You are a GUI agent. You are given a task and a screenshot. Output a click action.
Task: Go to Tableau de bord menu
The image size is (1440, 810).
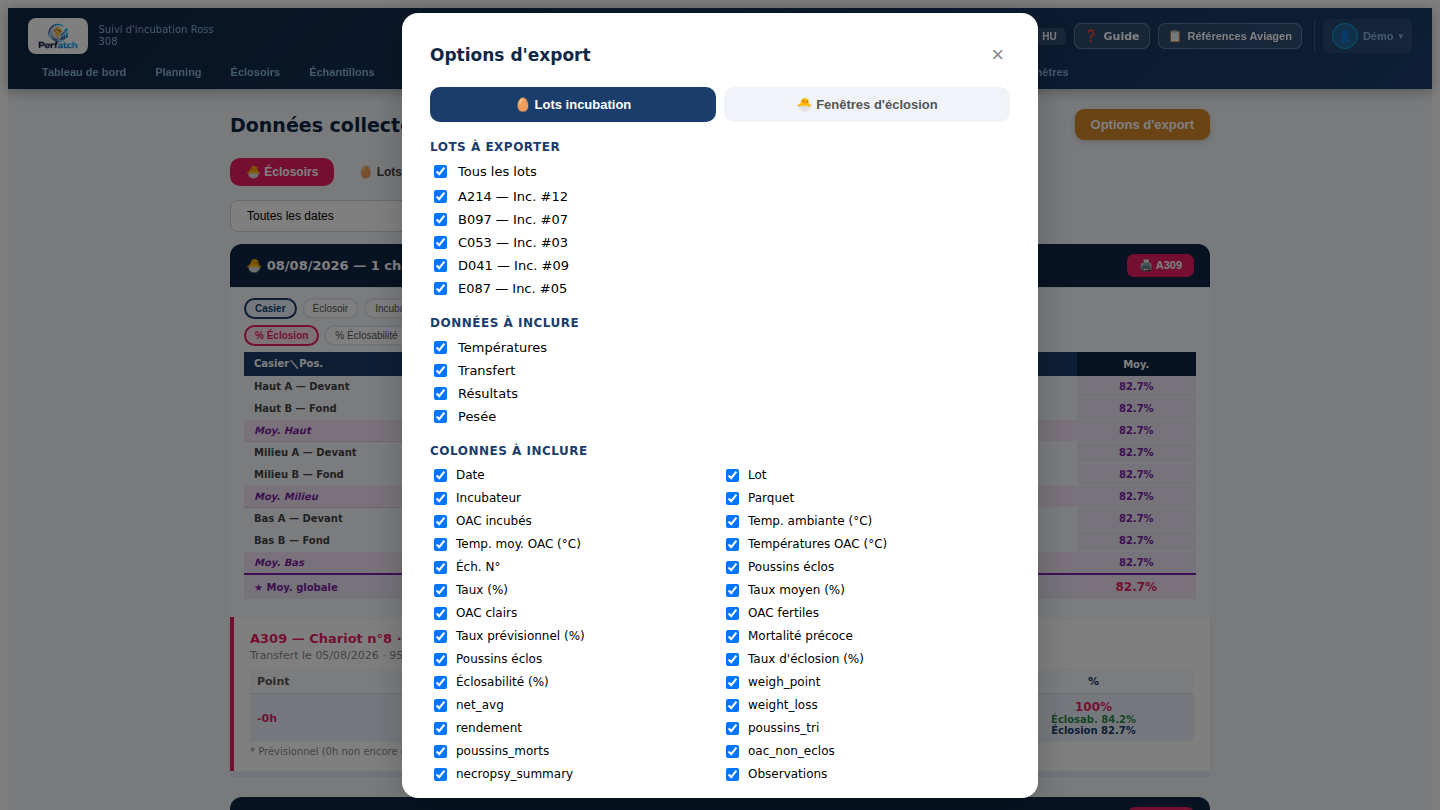(x=84, y=72)
